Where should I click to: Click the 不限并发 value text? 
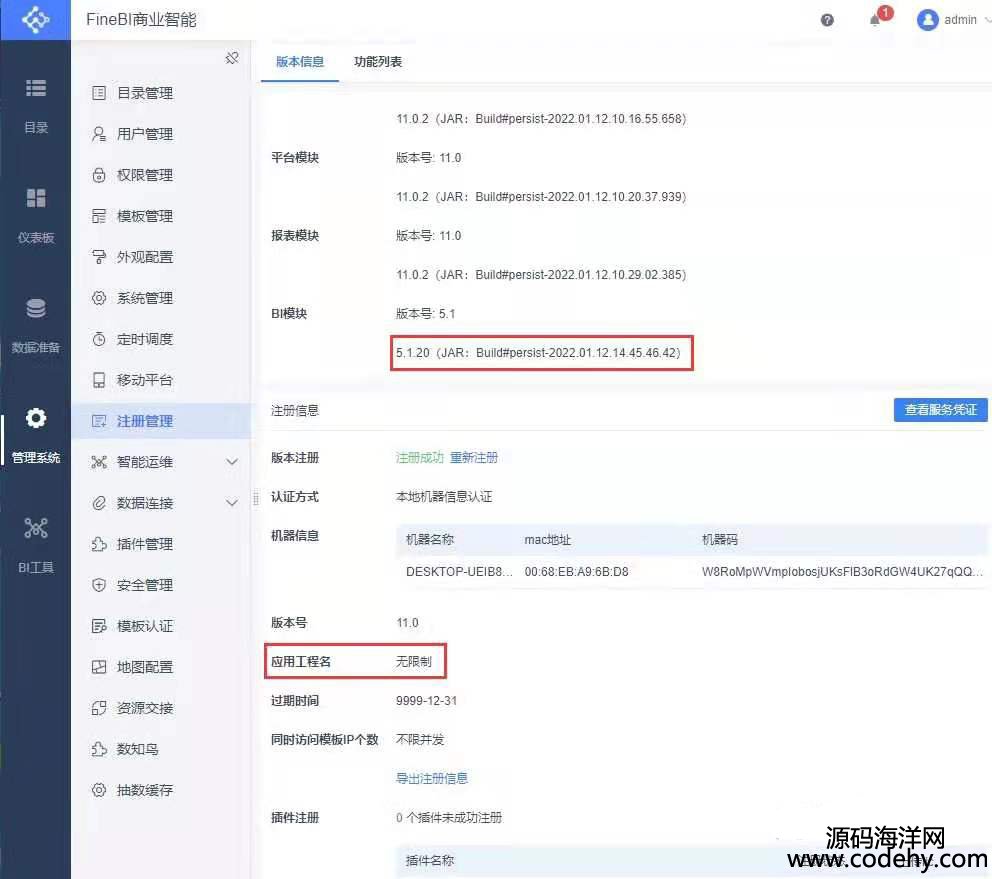[420, 739]
